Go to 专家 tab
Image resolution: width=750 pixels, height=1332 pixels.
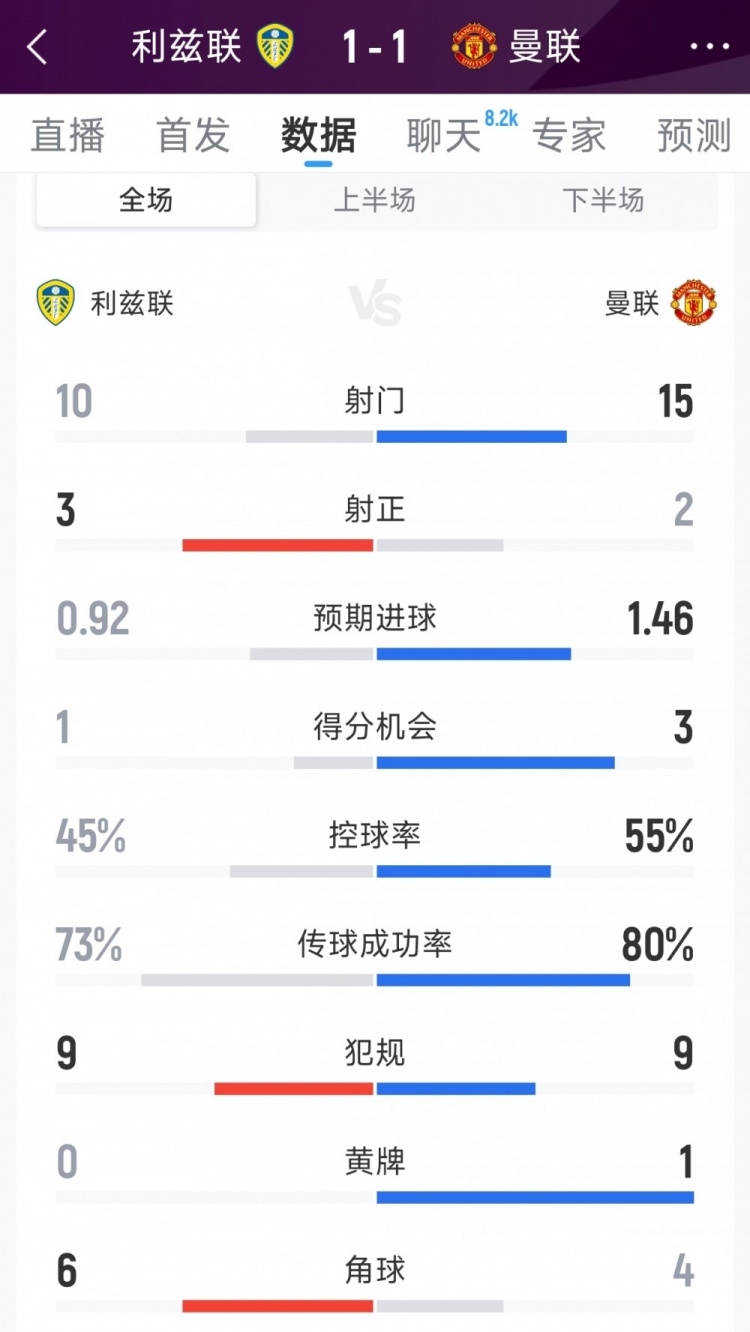(568, 136)
